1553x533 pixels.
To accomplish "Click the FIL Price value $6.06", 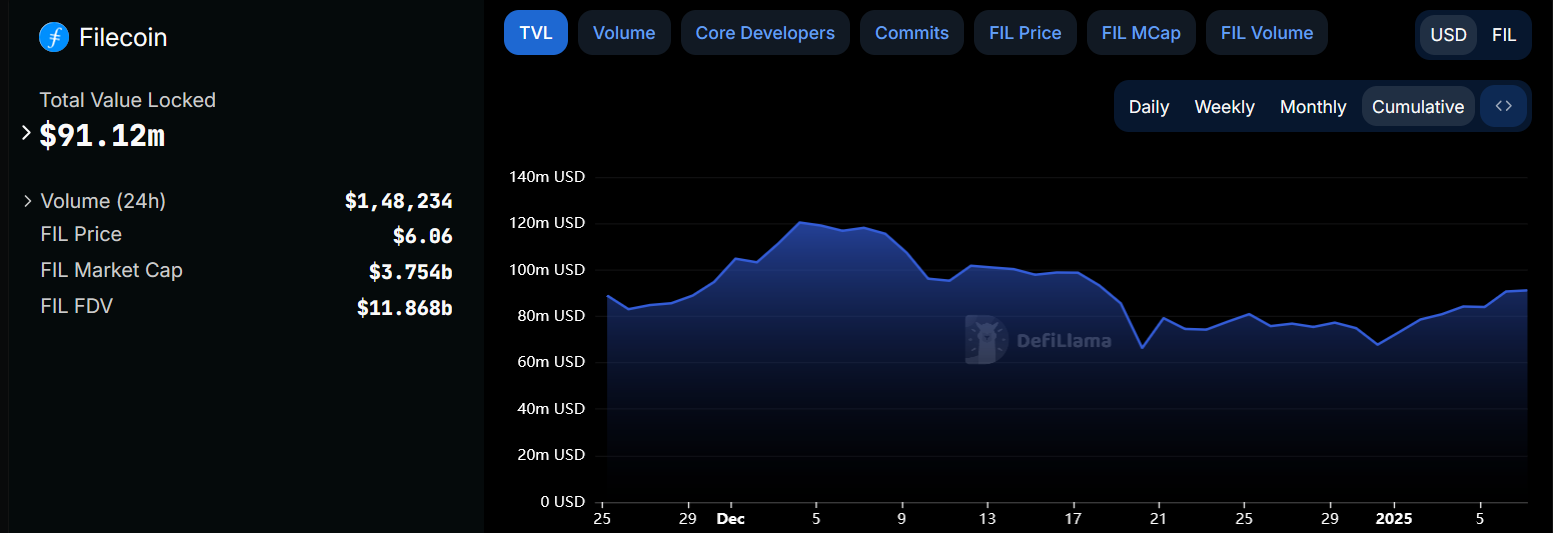I will pyautogui.click(x=422, y=237).
